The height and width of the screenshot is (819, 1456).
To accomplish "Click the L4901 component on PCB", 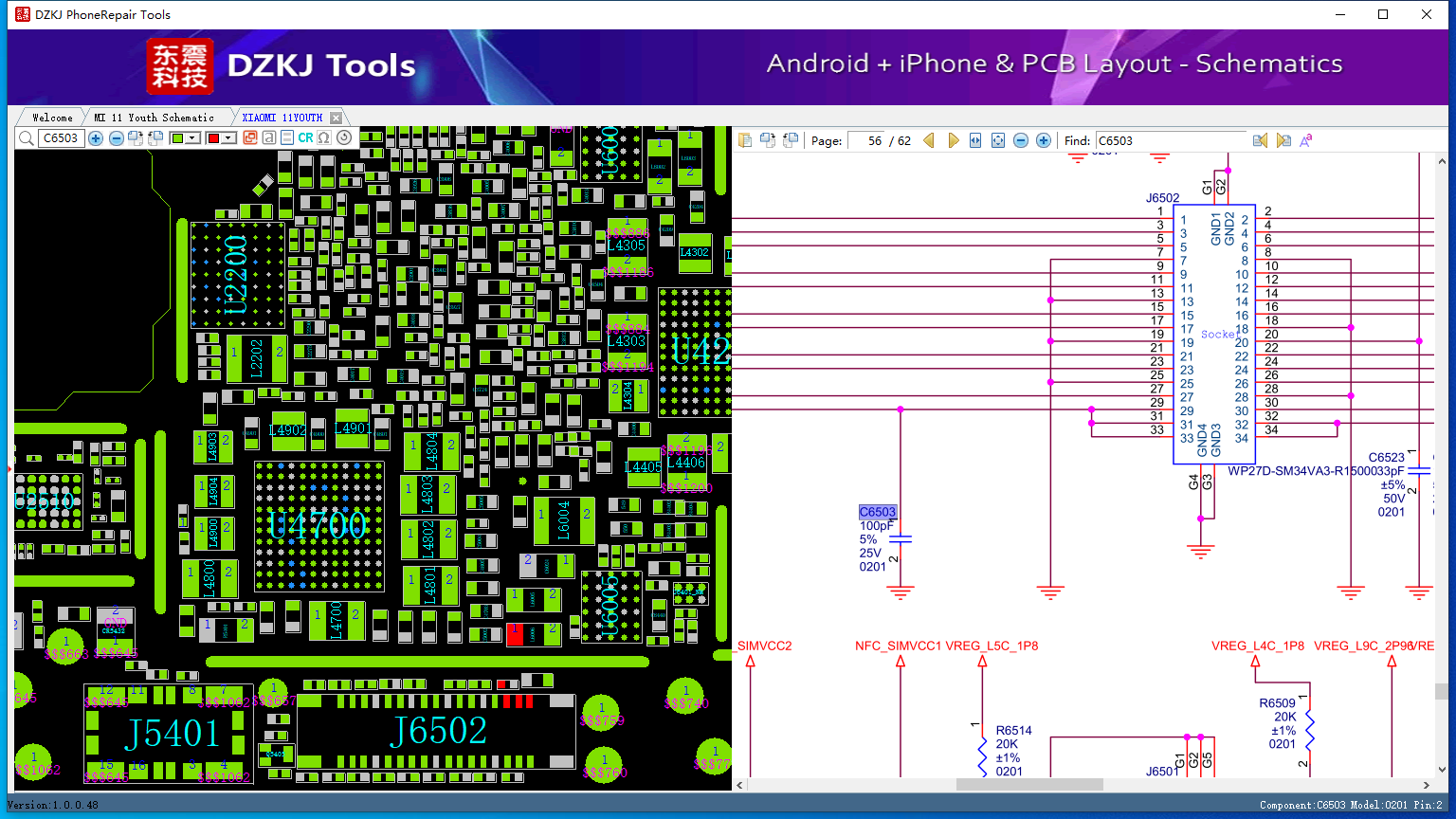I will pyautogui.click(x=353, y=428).
